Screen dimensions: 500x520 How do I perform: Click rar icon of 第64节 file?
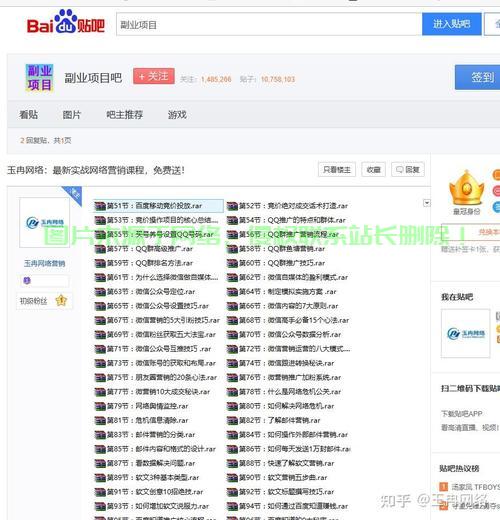[x=232, y=292]
